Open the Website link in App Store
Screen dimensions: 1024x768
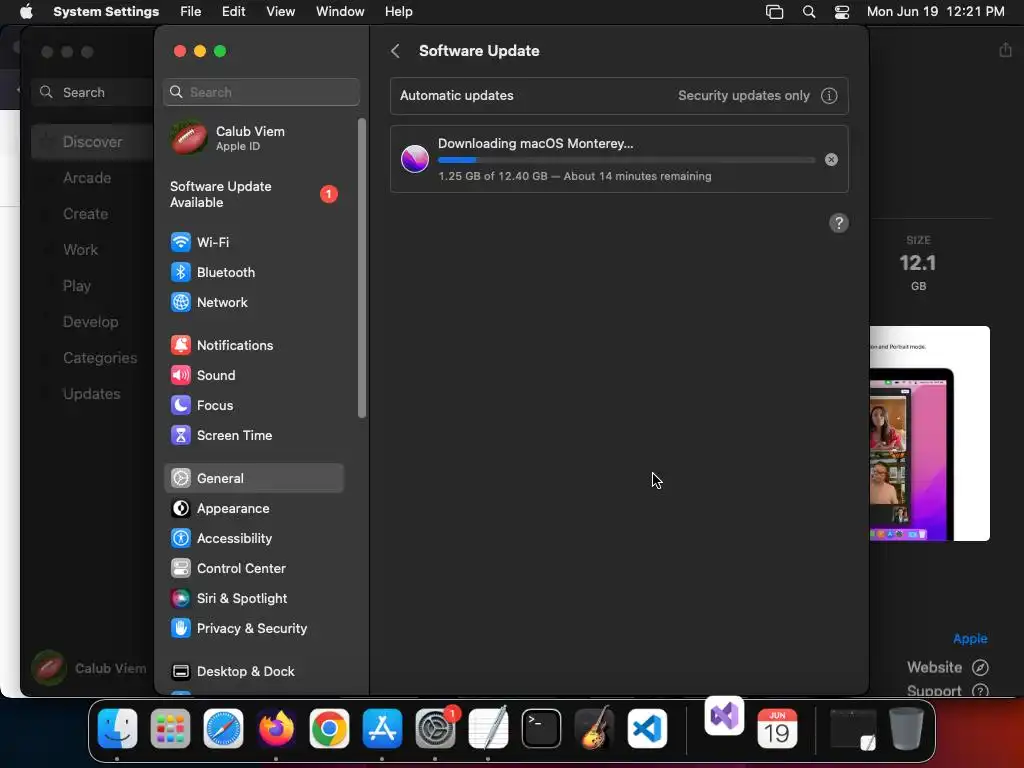tap(948, 667)
